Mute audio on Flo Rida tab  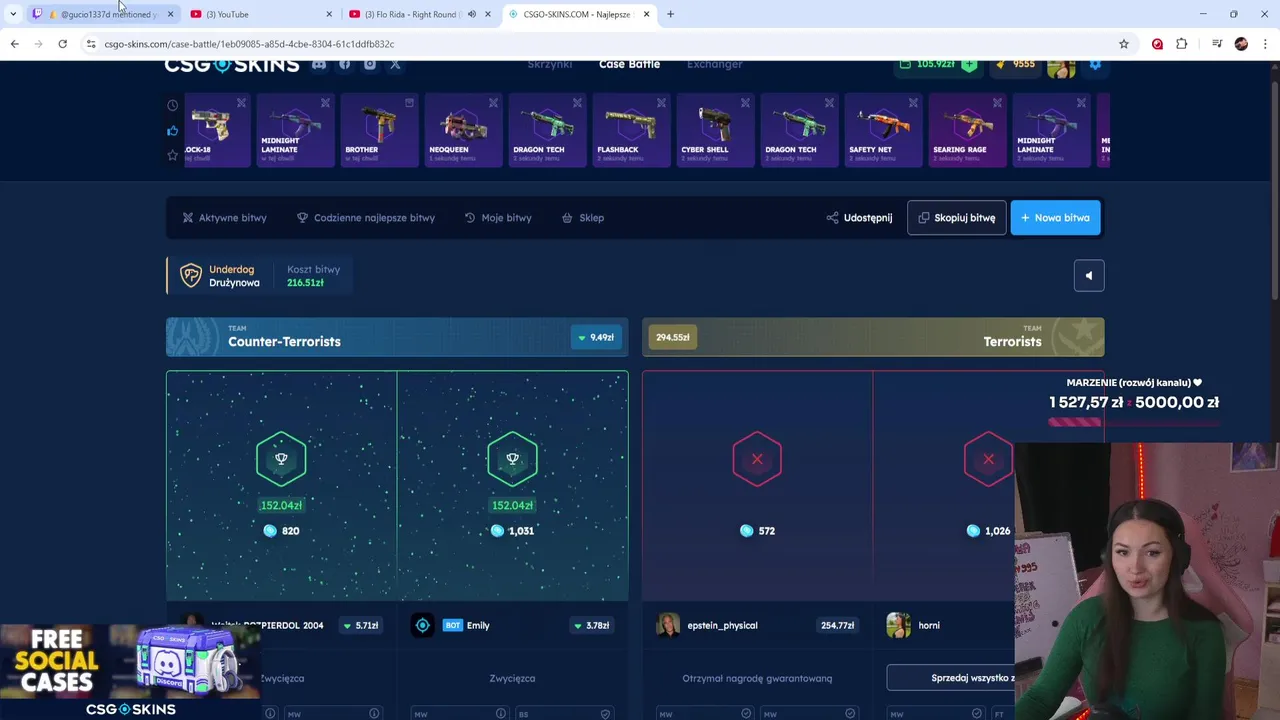[472, 14]
